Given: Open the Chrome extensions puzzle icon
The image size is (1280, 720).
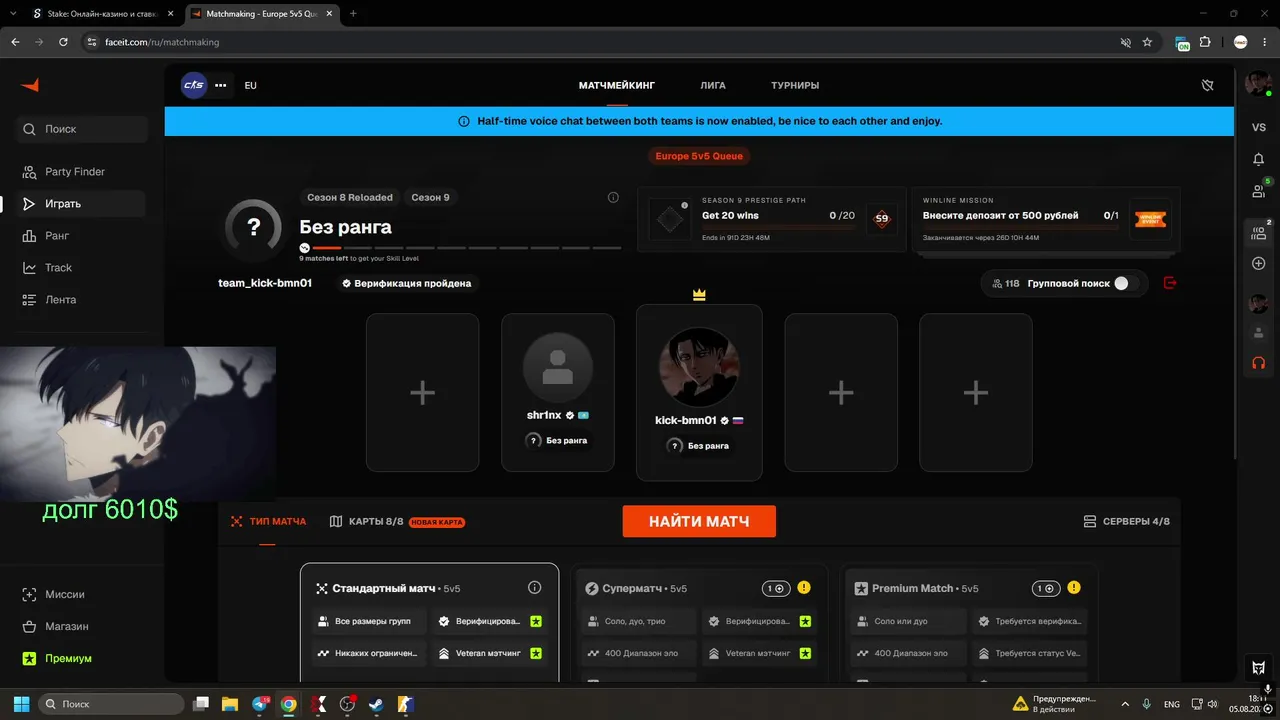Looking at the screenshot, I should pyautogui.click(x=1204, y=42).
